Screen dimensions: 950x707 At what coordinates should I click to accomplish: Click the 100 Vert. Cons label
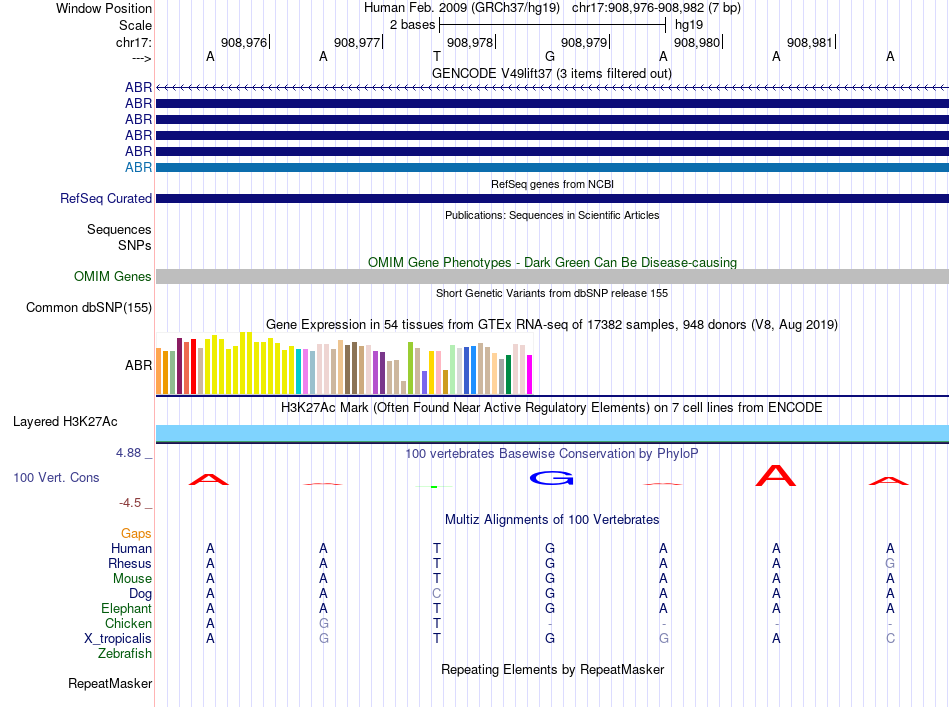(56, 477)
